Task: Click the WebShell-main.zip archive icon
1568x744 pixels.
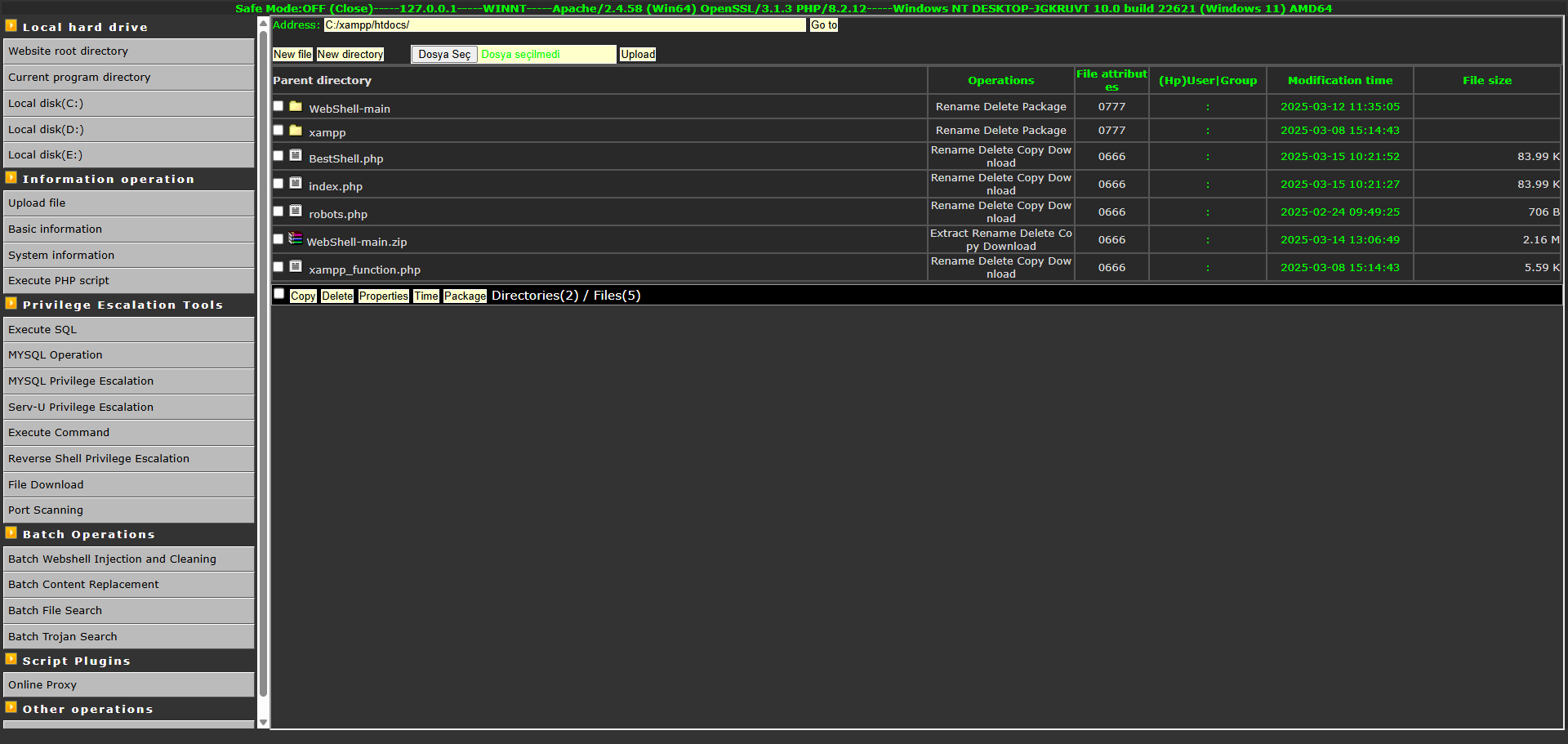Action: pos(296,238)
